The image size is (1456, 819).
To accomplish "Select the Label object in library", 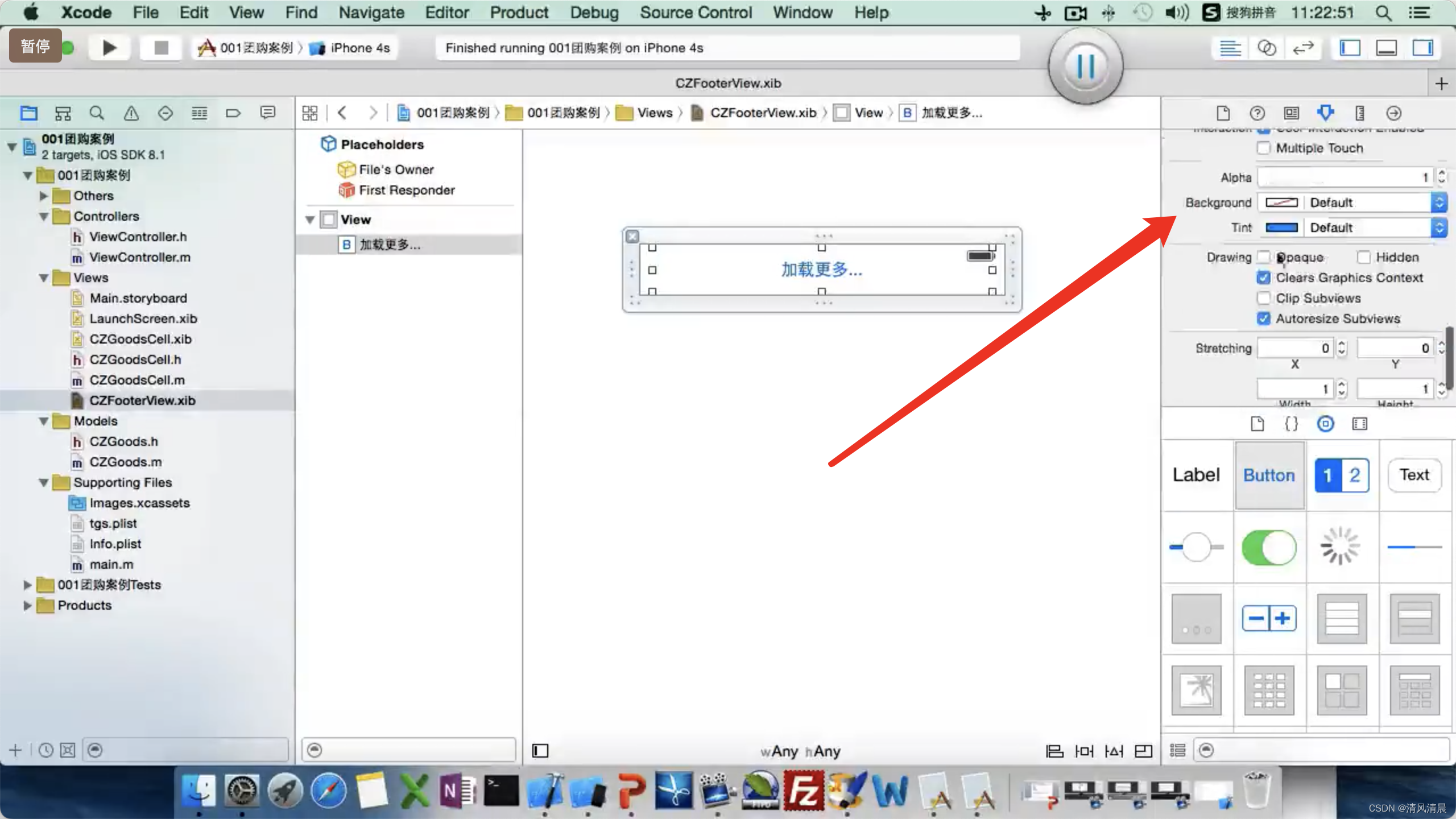I will click(x=1196, y=474).
